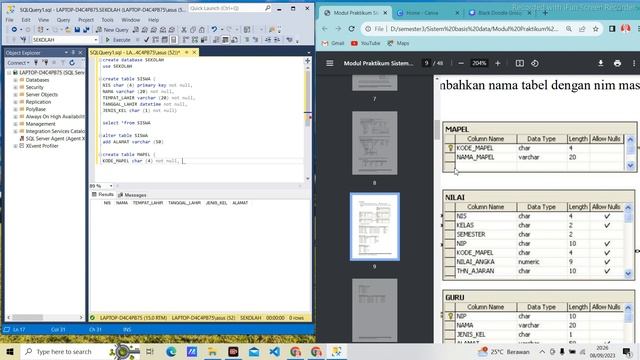Close the SQLQuery1.sql tab
The height and width of the screenshot is (360, 640).
tap(194, 52)
